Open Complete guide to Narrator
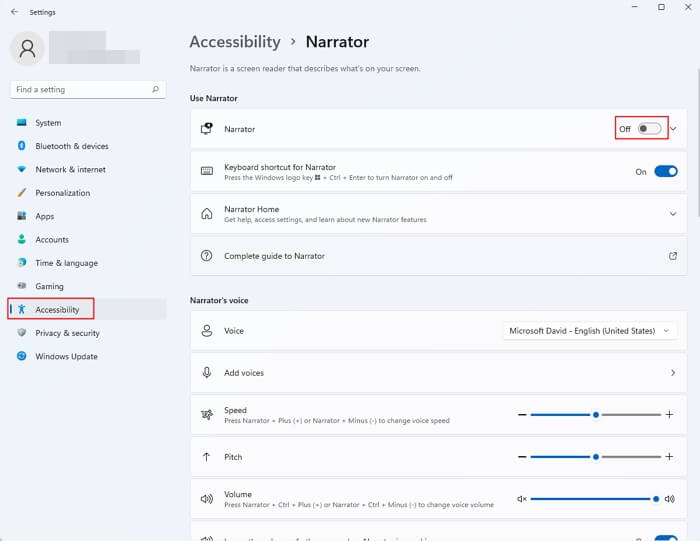Image resolution: width=700 pixels, height=541 pixels. [438, 256]
